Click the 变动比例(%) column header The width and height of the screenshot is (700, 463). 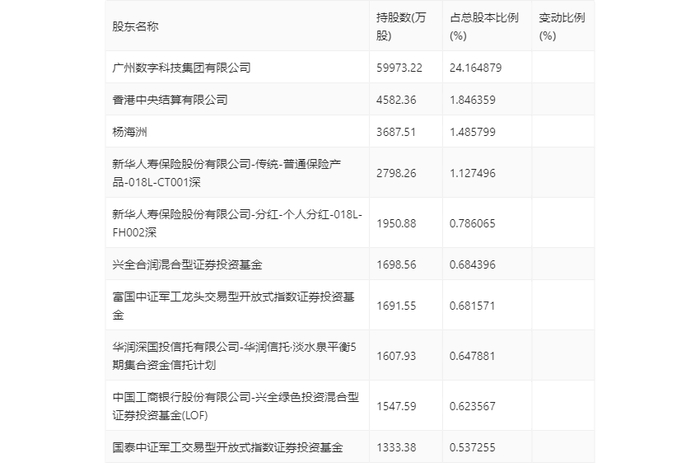(x=562, y=26)
